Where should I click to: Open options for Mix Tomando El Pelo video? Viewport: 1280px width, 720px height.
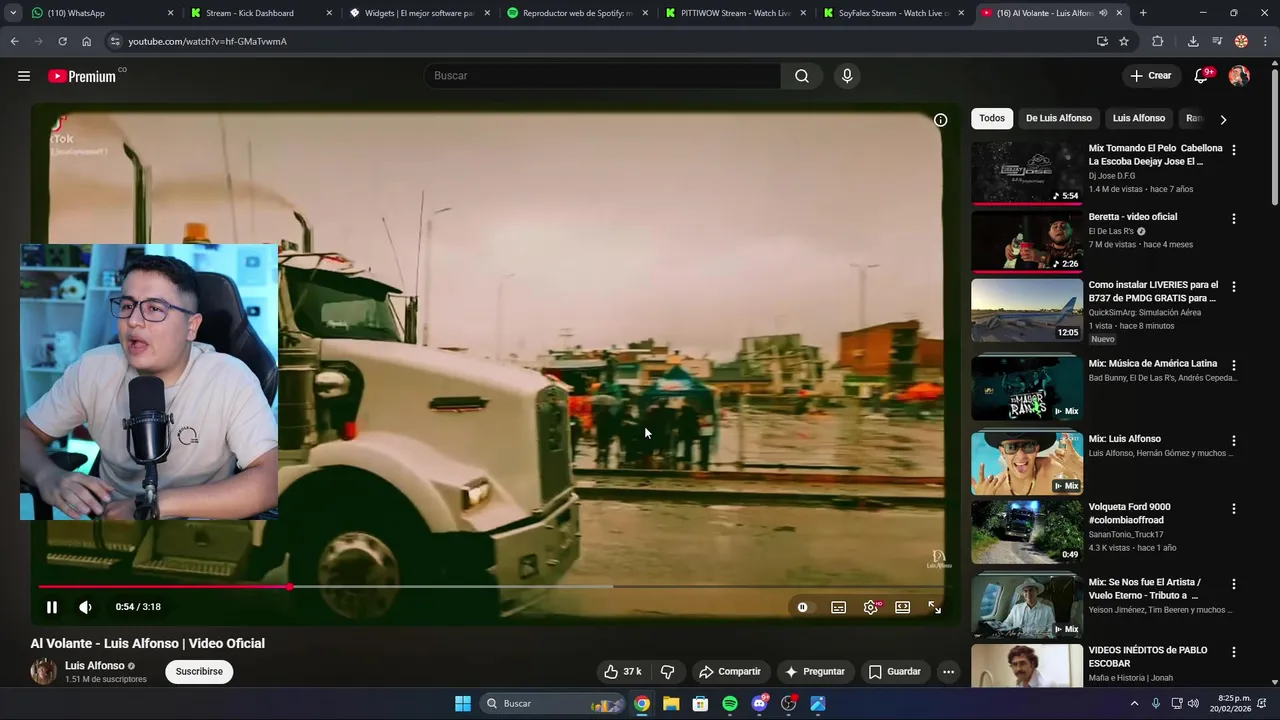[x=1233, y=150]
